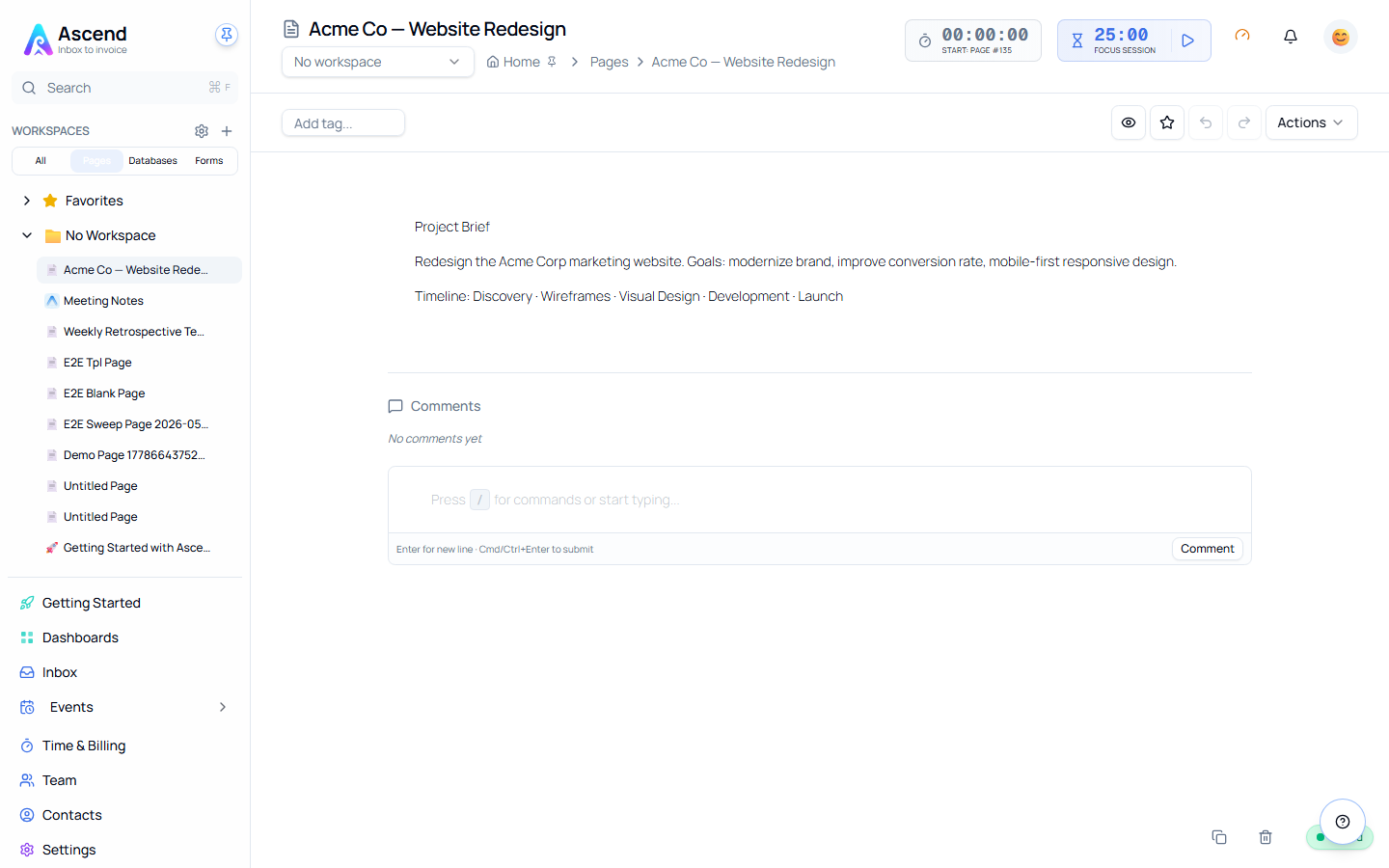The width and height of the screenshot is (1389, 868).
Task: Start the 25:00 focus session
Action: pos(1188,41)
